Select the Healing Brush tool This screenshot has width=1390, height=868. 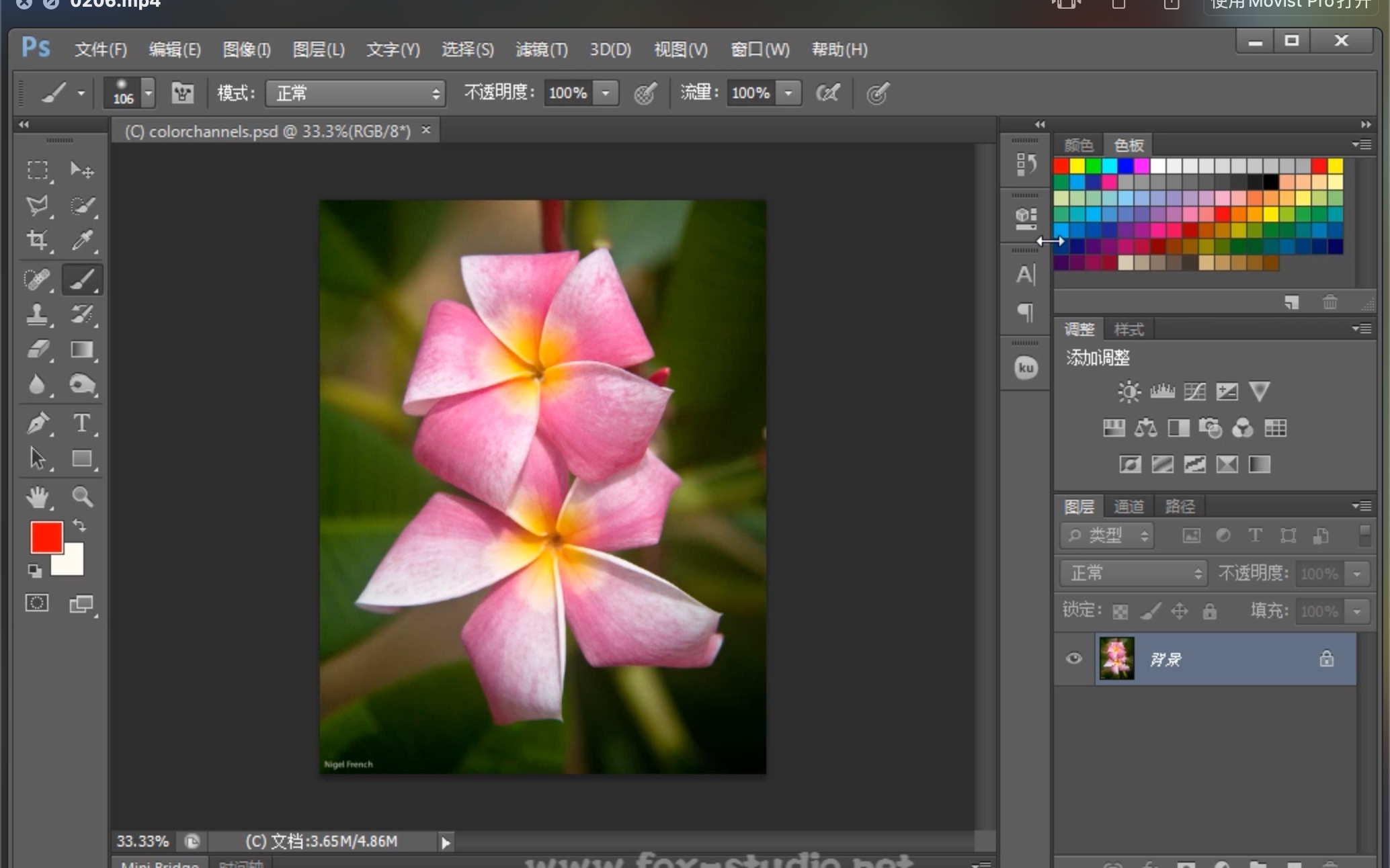coord(37,278)
